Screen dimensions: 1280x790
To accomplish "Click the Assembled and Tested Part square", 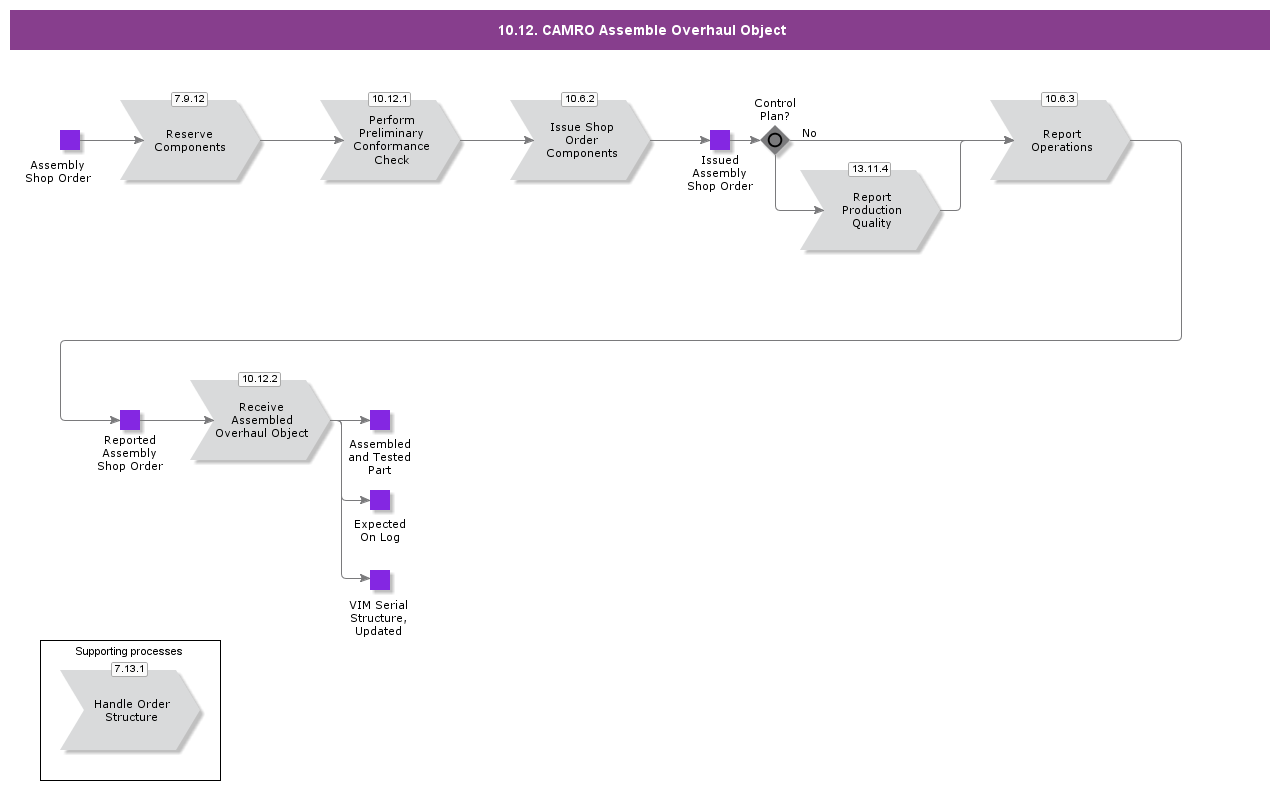I will (380, 420).
